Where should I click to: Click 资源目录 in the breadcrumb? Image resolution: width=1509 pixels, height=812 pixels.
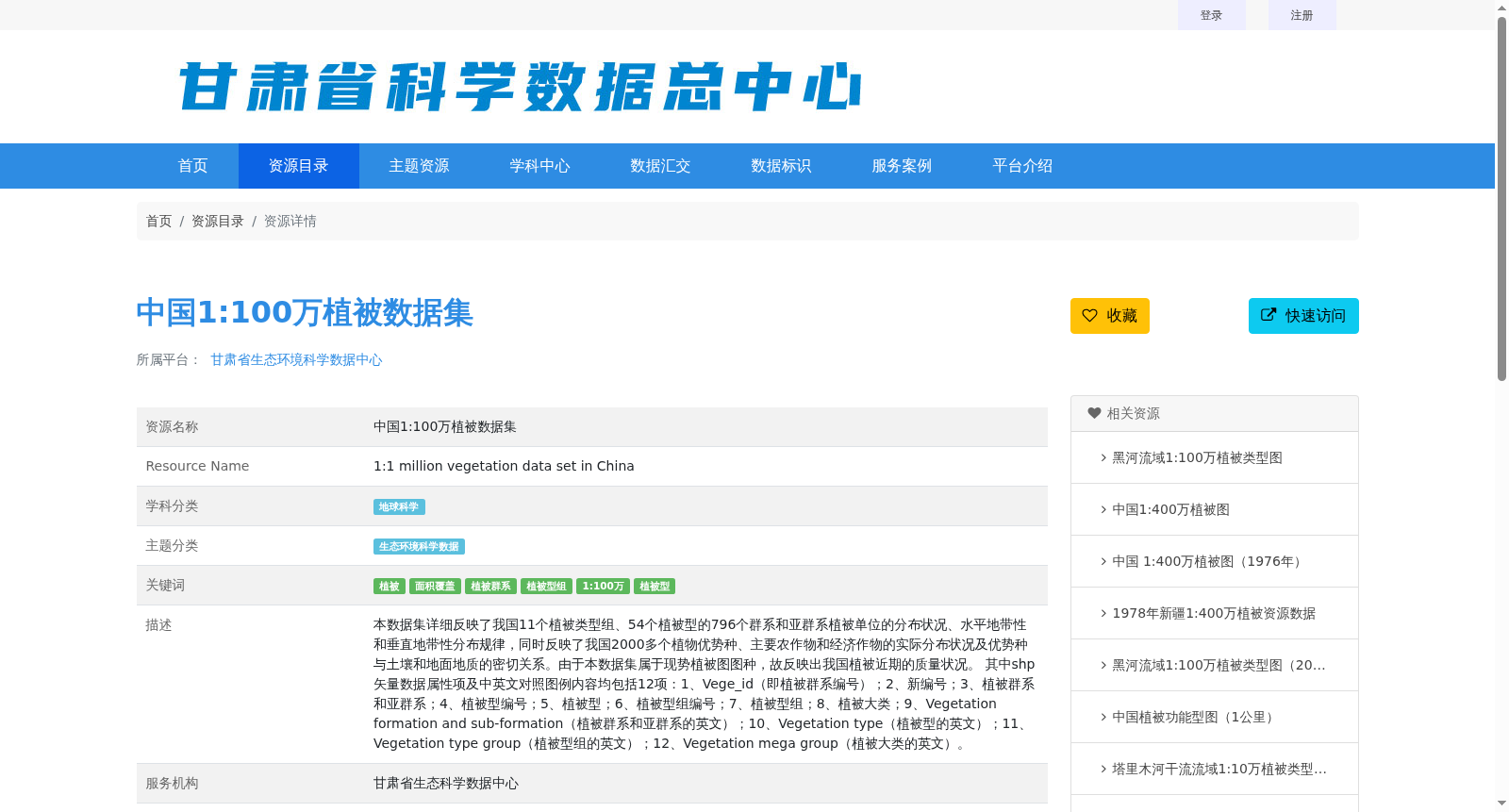tap(218, 221)
